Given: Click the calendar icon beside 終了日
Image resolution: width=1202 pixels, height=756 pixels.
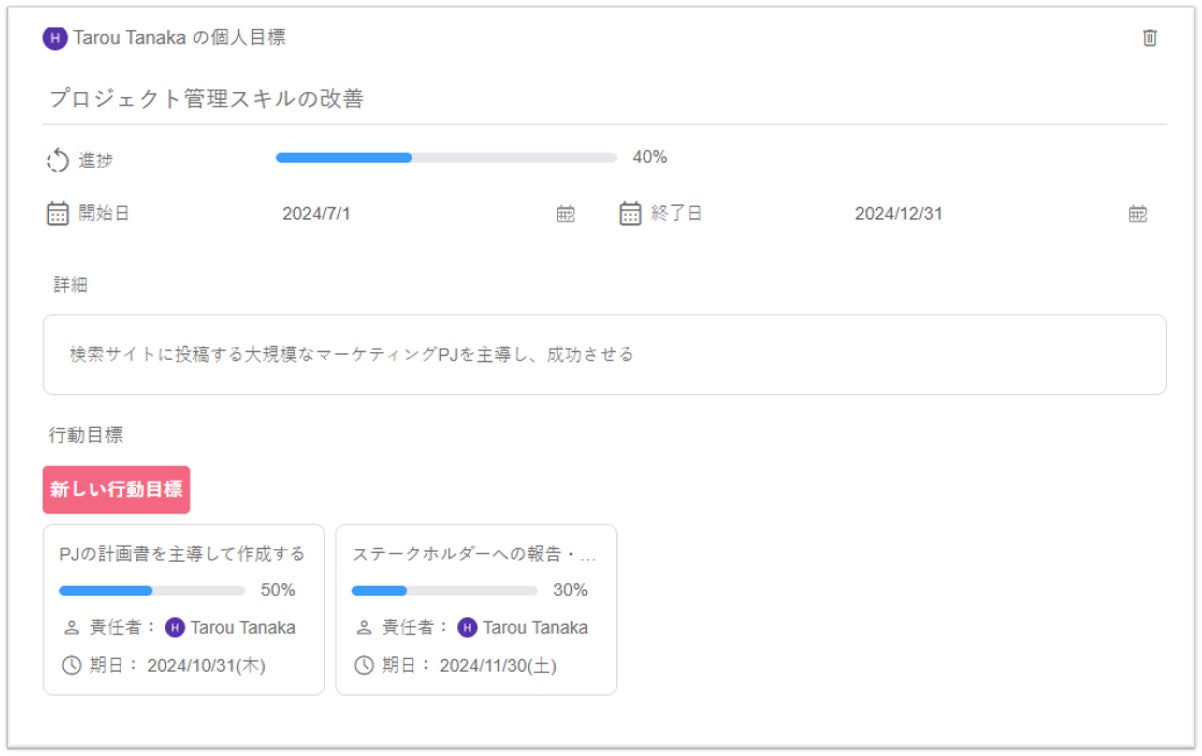Looking at the screenshot, I should tap(630, 213).
